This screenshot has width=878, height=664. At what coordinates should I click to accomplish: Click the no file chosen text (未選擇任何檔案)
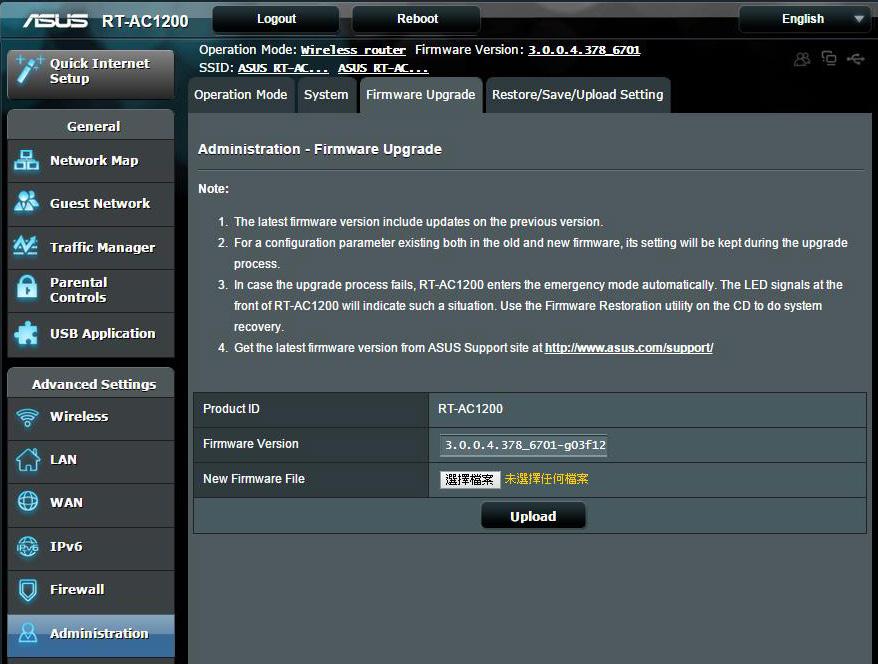pos(547,479)
